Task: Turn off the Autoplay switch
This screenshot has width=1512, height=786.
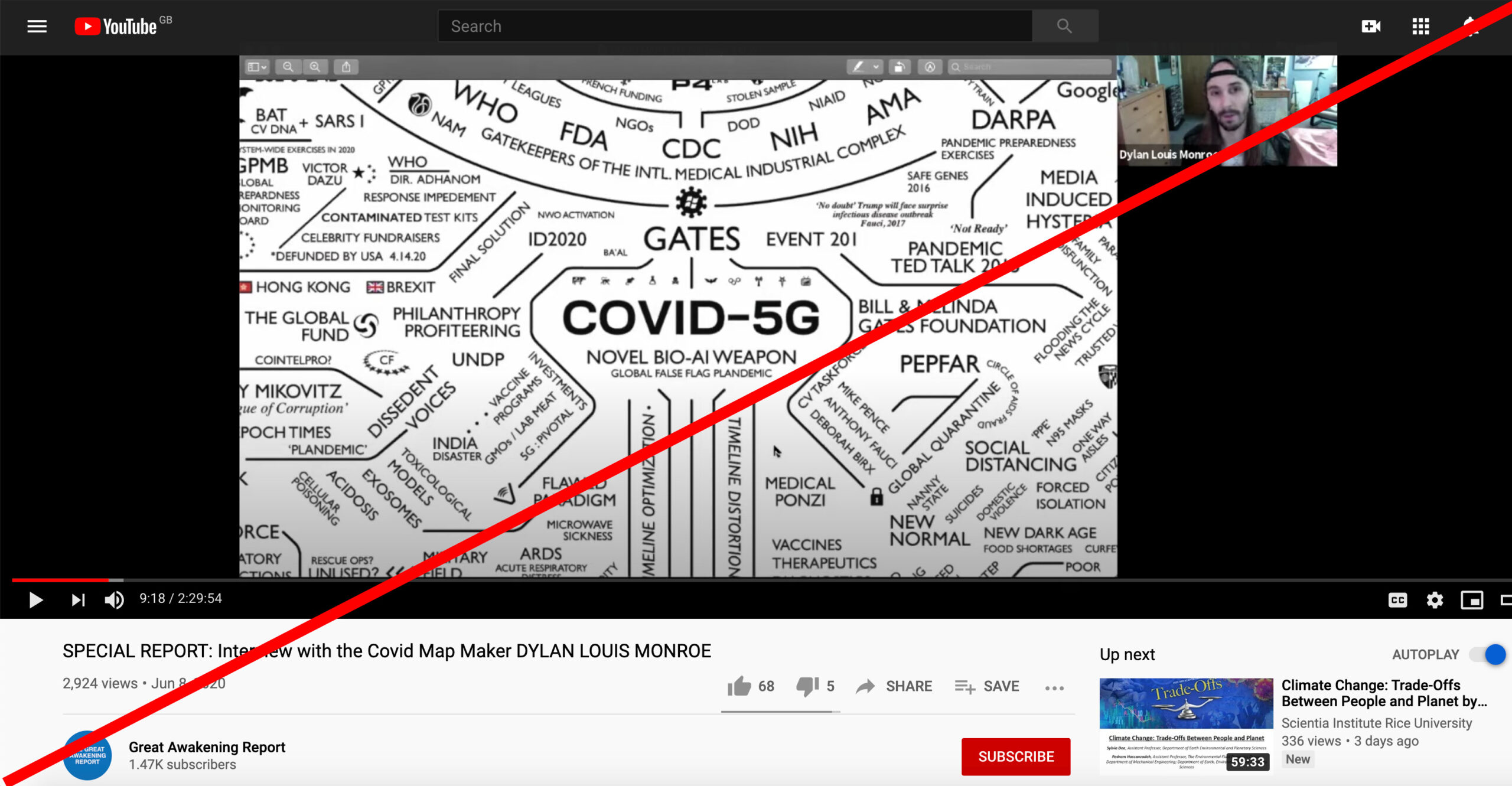Action: (x=1488, y=654)
